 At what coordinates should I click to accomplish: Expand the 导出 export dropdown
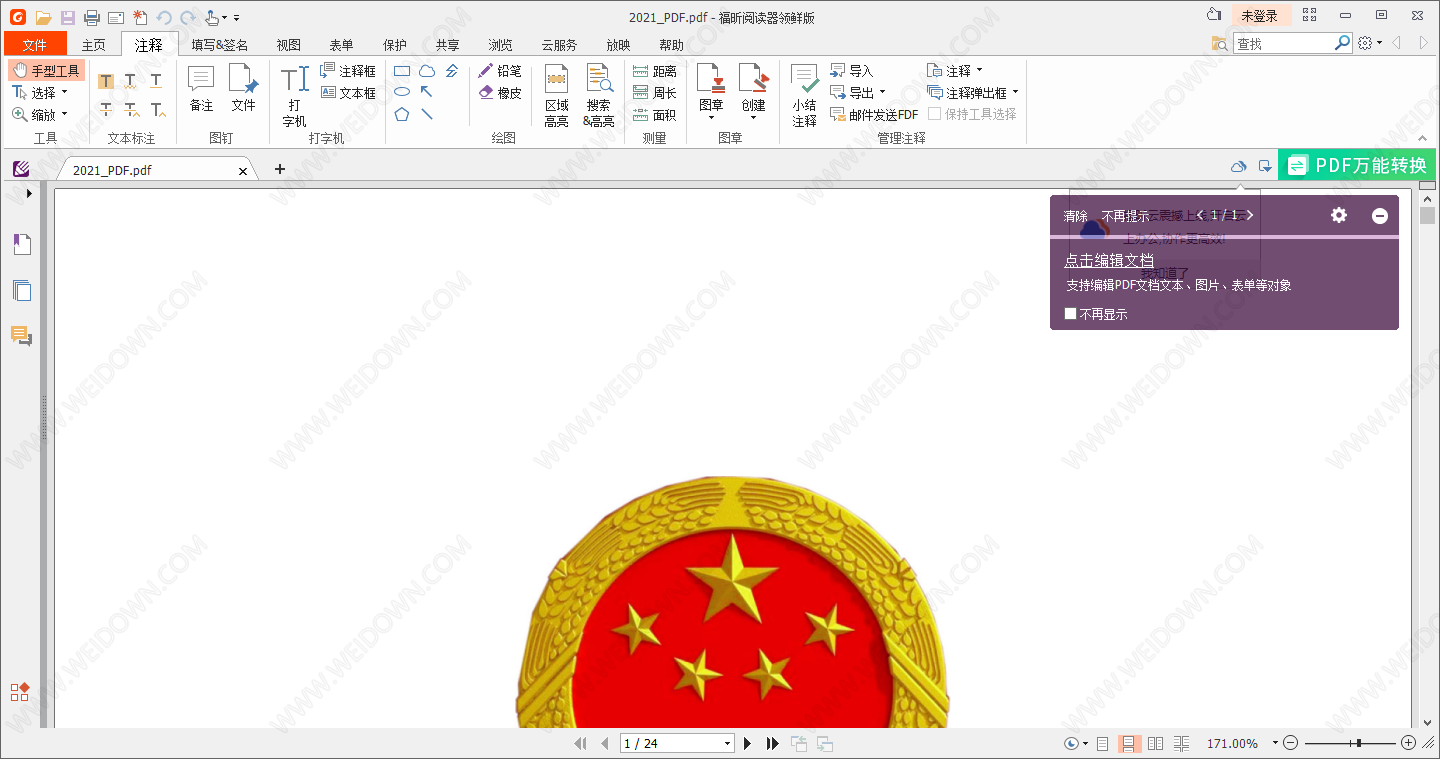click(x=882, y=93)
